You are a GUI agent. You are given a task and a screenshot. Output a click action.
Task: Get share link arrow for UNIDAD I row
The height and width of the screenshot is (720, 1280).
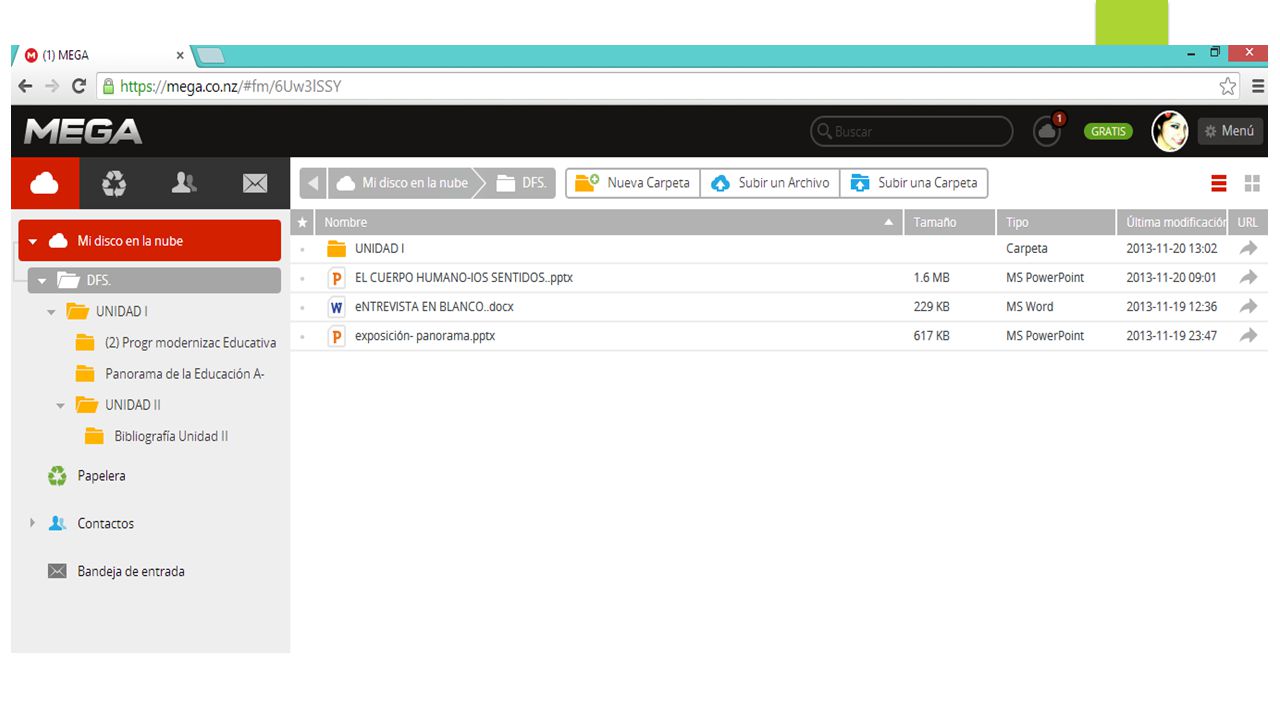(1248, 248)
